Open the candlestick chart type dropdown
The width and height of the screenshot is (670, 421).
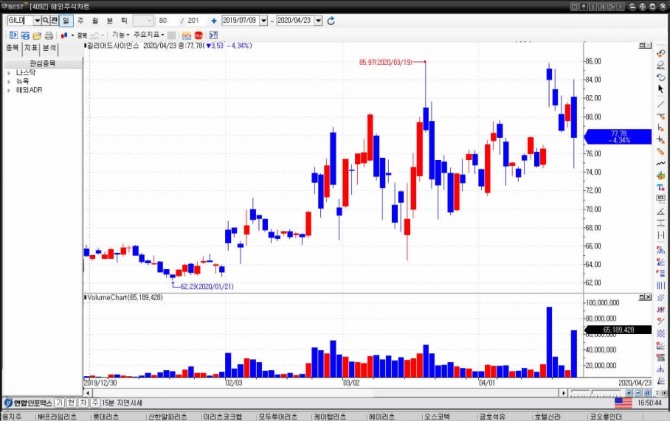[x=72, y=35]
